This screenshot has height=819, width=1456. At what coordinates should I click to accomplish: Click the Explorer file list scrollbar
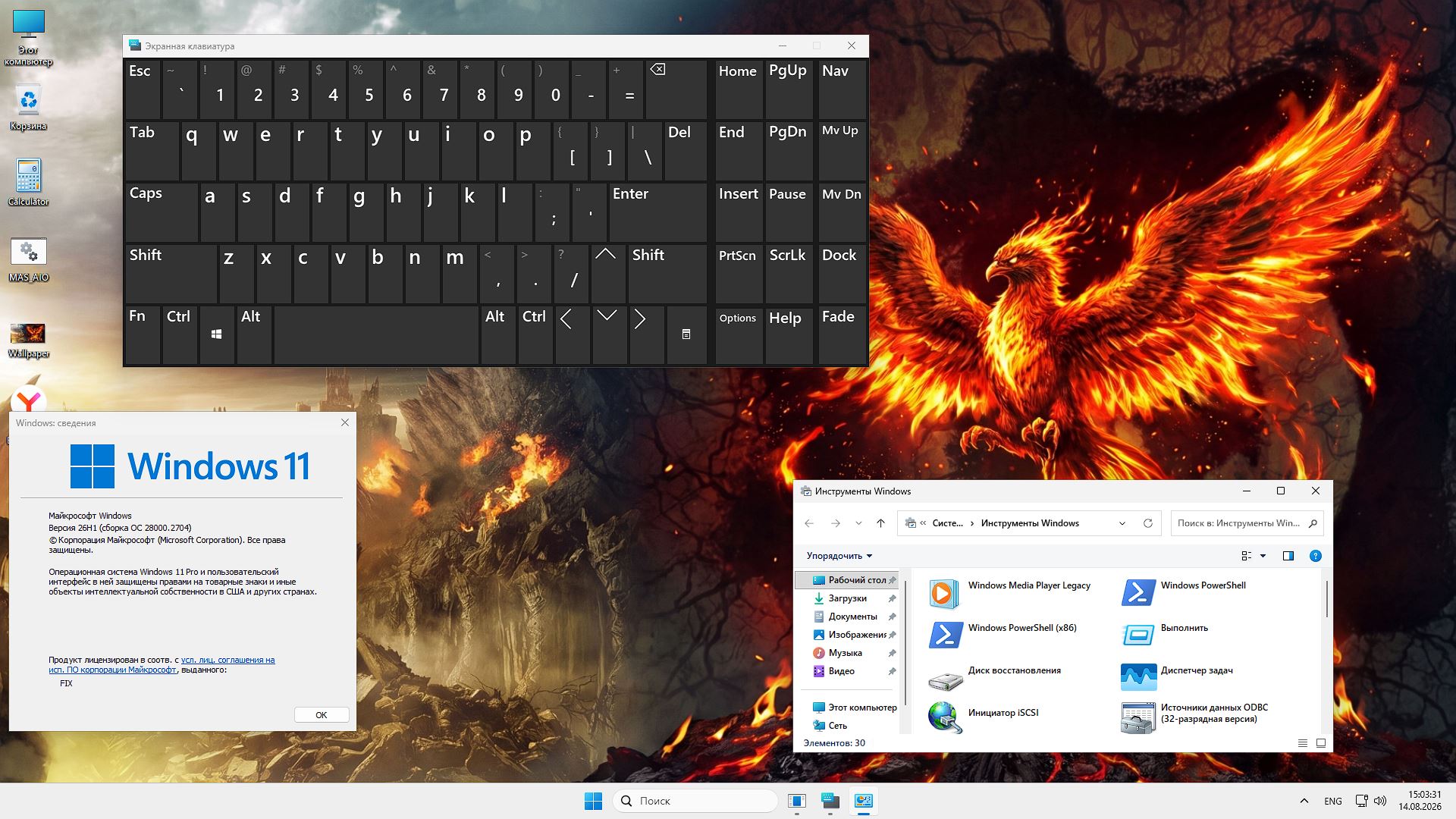pyautogui.click(x=1326, y=599)
